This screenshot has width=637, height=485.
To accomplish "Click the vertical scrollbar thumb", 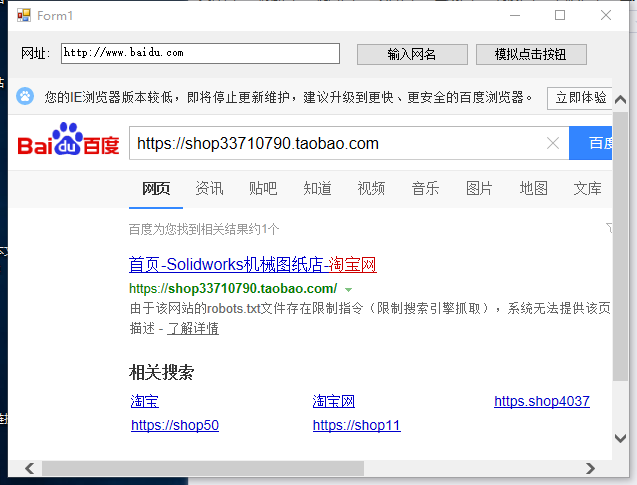I will tap(620, 246).
